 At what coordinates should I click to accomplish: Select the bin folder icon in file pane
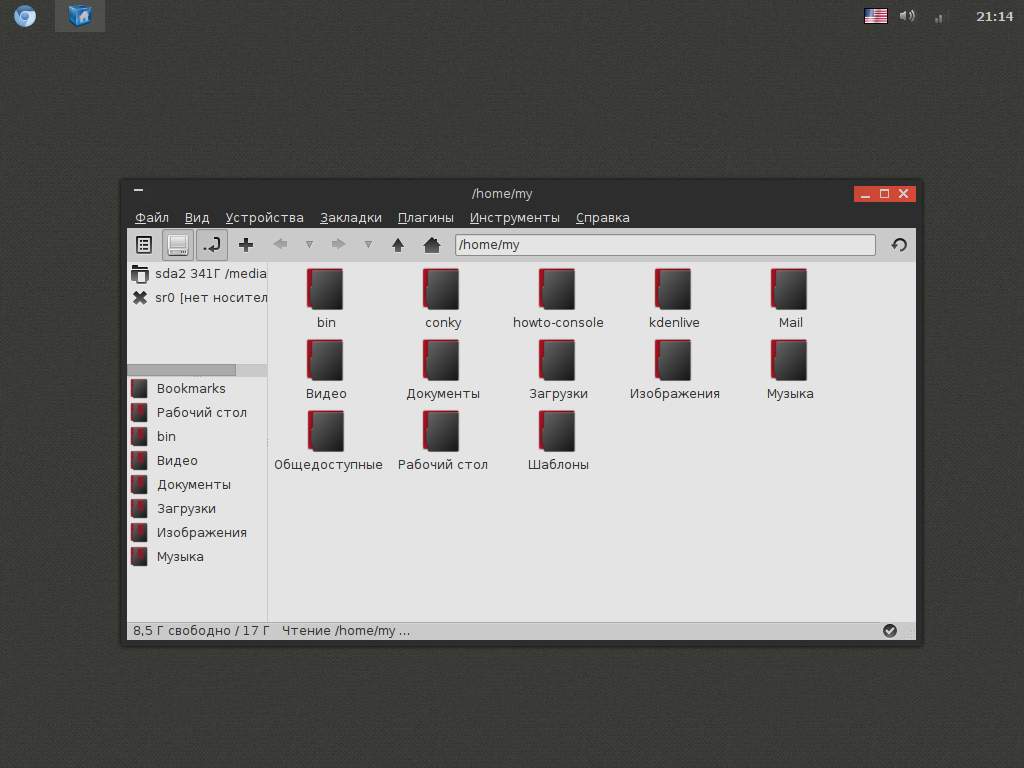pos(325,289)
